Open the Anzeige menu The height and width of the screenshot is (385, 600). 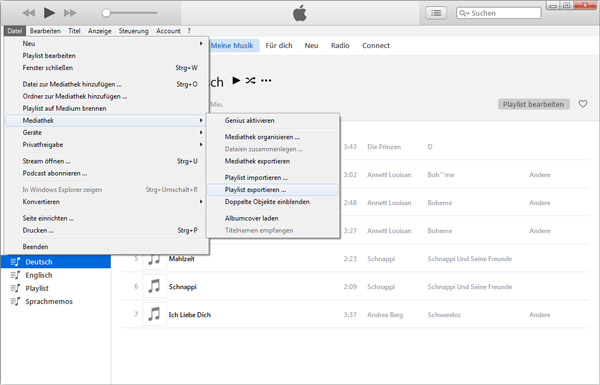(x=99, y=31)
